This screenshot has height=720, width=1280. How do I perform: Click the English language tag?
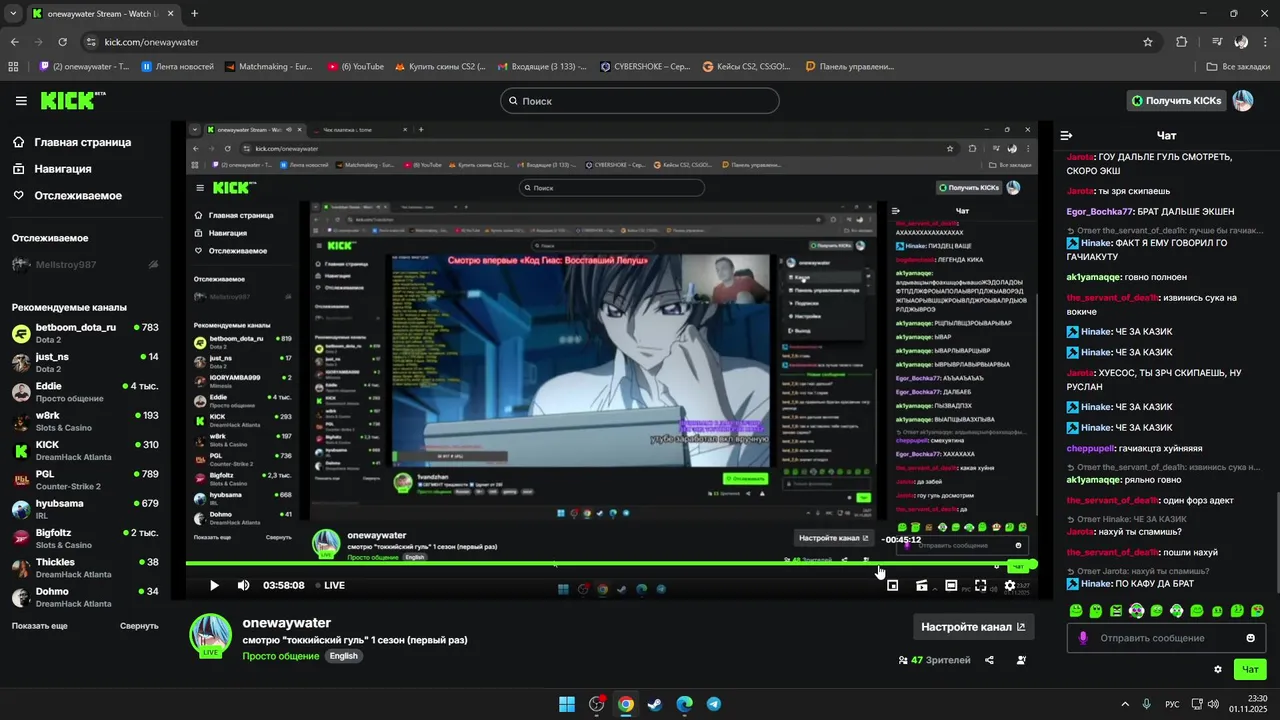pos(344,656)
